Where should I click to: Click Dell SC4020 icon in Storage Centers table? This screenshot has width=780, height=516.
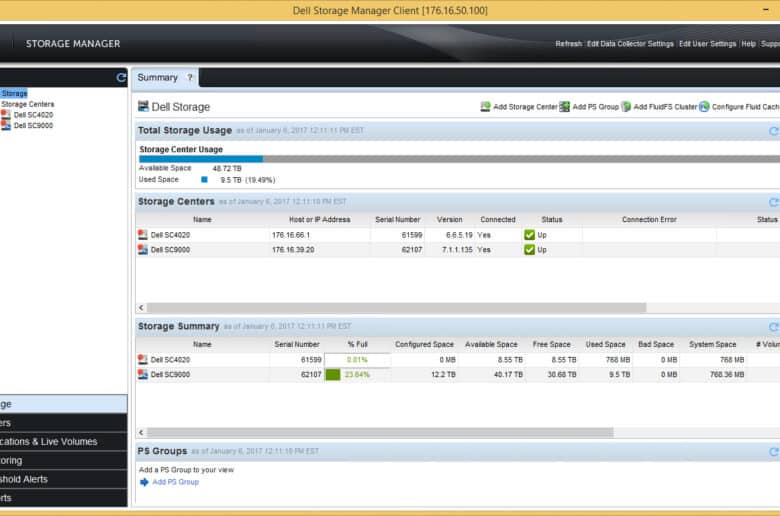pyautogui.click(x=143, y=234)
